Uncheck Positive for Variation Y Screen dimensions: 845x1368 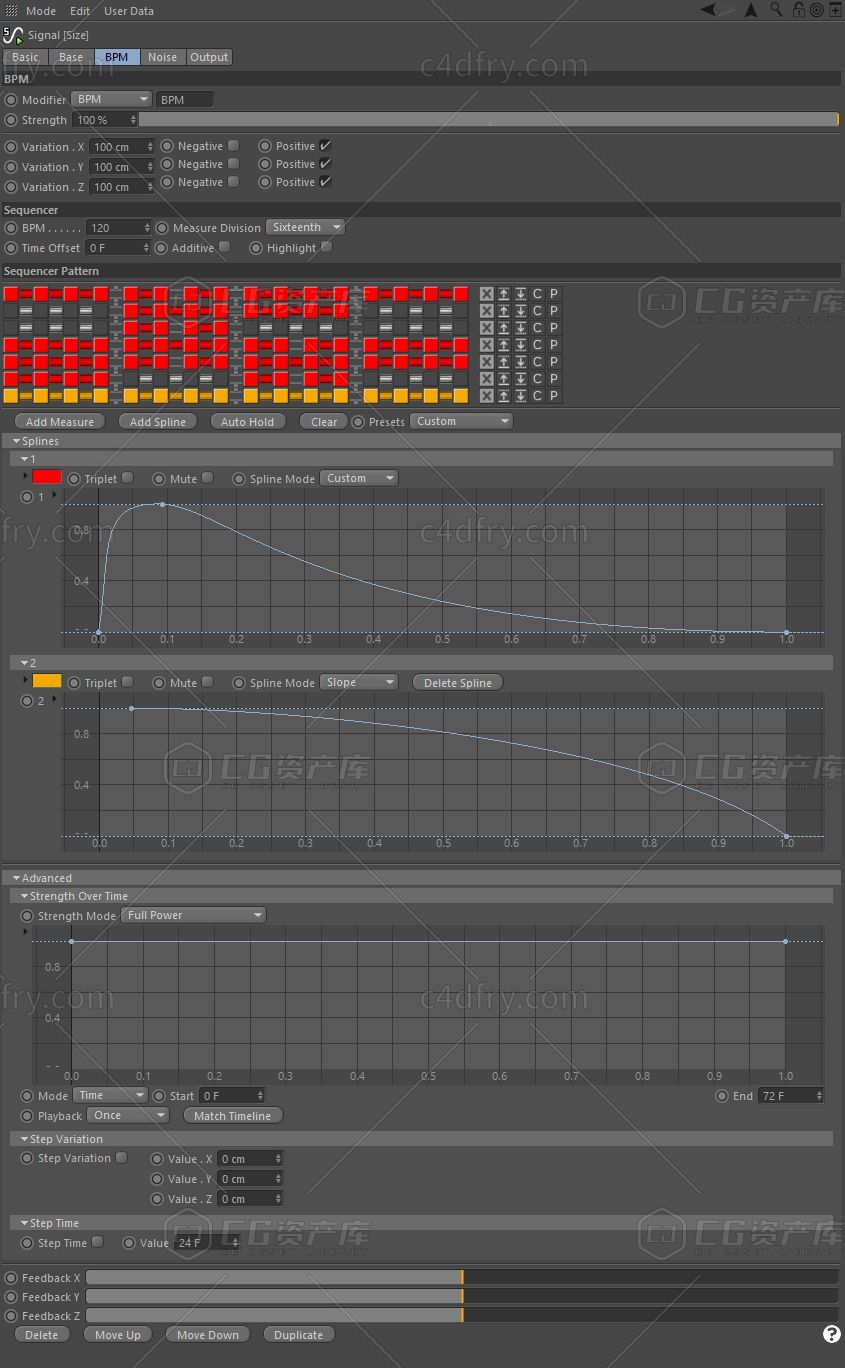(325, 164)
